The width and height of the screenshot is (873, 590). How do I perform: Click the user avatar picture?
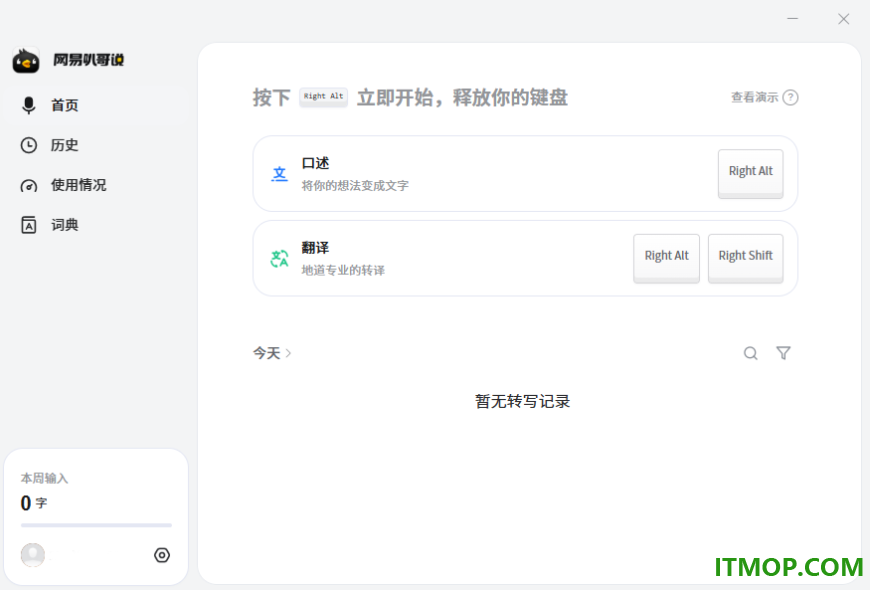(33, 555)
